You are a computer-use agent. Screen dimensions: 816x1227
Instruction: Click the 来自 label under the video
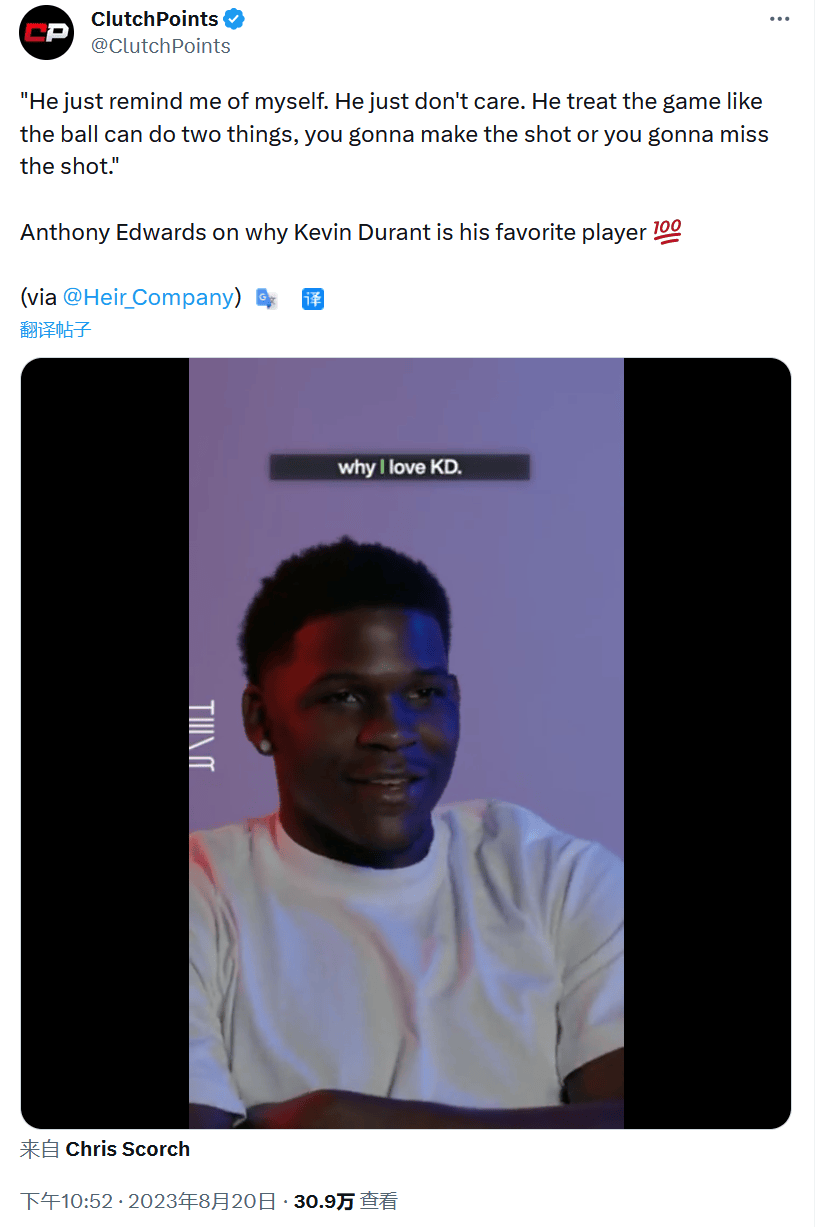[x=41, y=1149]
